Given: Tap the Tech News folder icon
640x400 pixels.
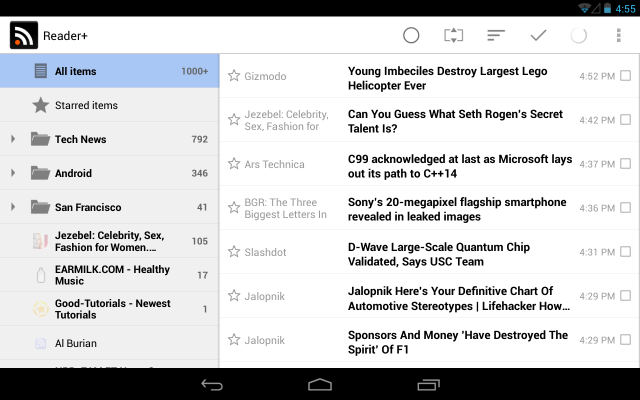Looking at the screenshot, I should pyautogui.click(x=40, y=139).
